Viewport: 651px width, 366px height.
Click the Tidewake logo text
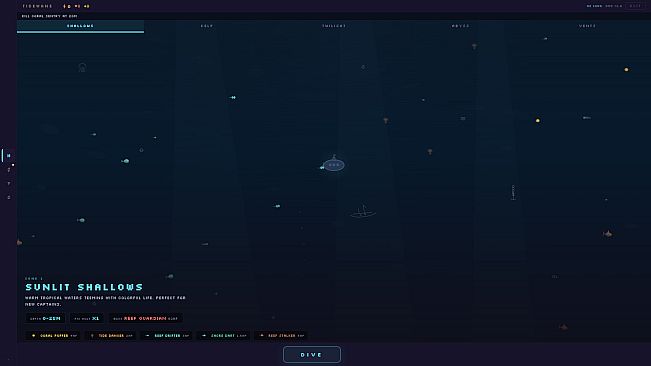click(x=37, y=6)
